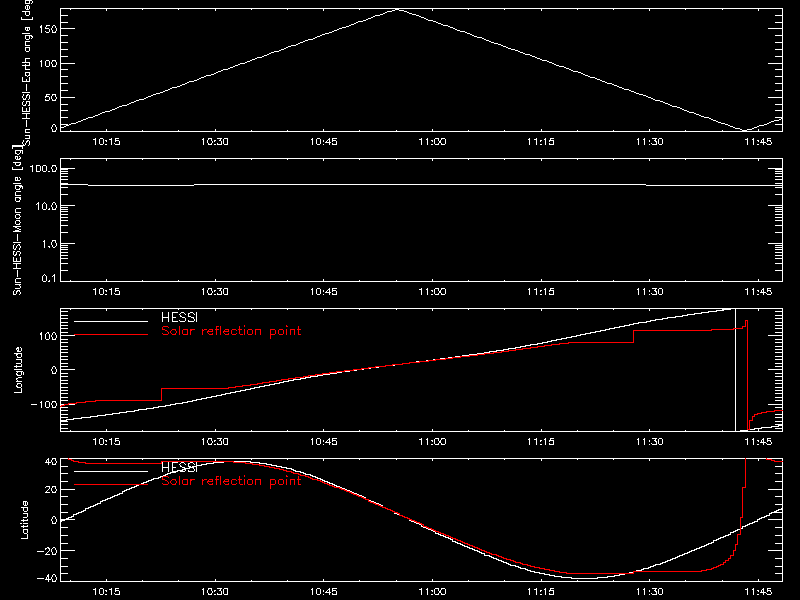Viewport: 800px width, 600px height.
Task: Click 11:45 time label under Earth angle plot
Action: coord(758,142)
